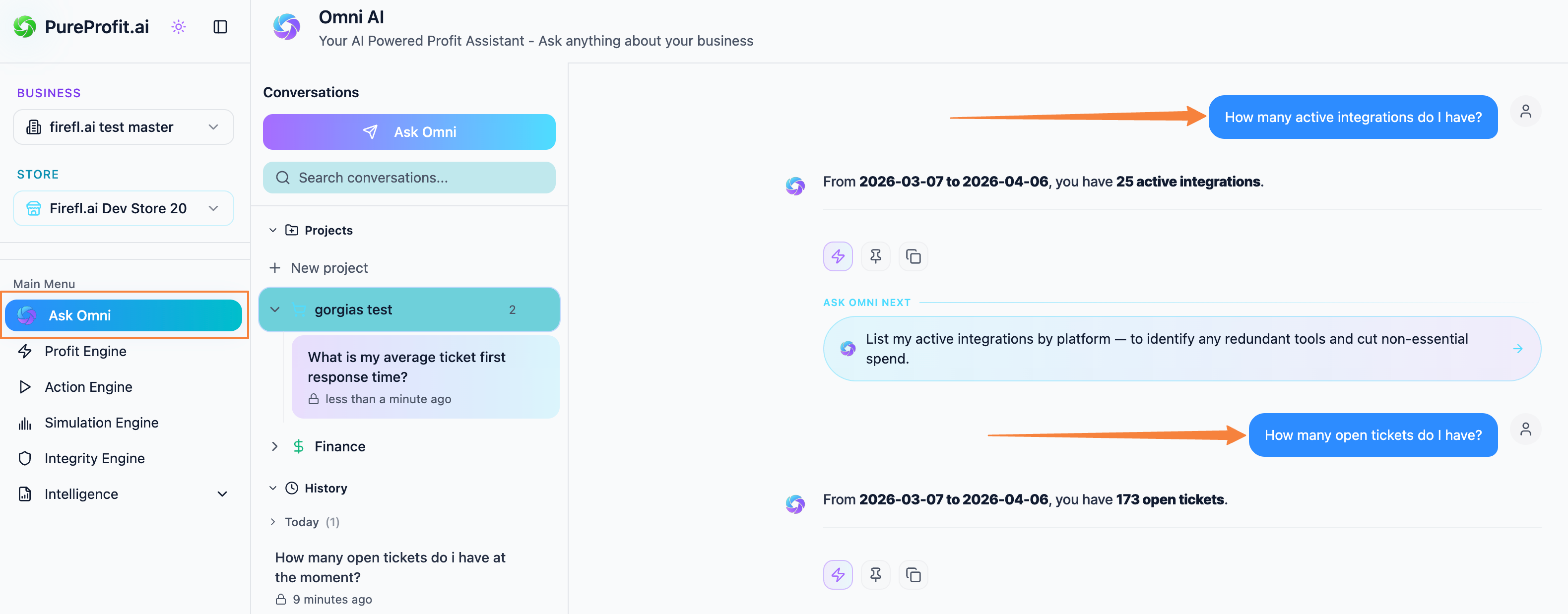Screen dimensions: 1568x614
Task: Expand the Finance project folder
Action: [275, 447]
